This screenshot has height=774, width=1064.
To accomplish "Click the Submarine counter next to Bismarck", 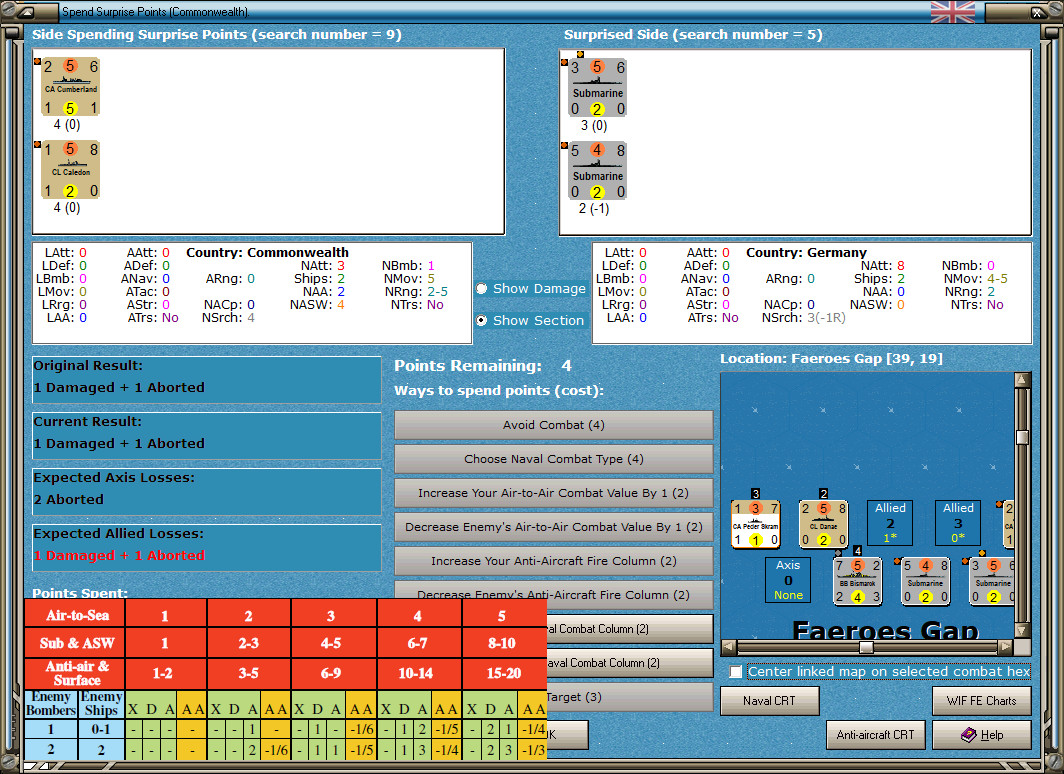I will [926, 581].
